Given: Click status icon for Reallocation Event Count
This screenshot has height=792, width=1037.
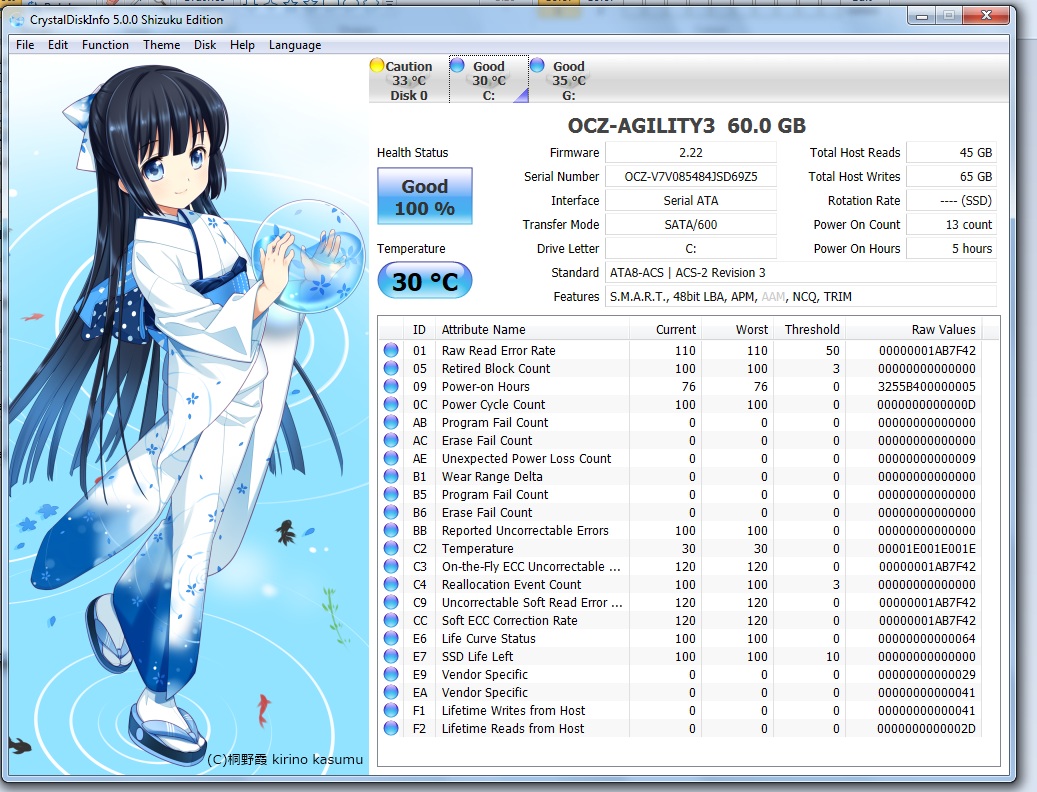Looking at the screenshot, I should (391, 584).
